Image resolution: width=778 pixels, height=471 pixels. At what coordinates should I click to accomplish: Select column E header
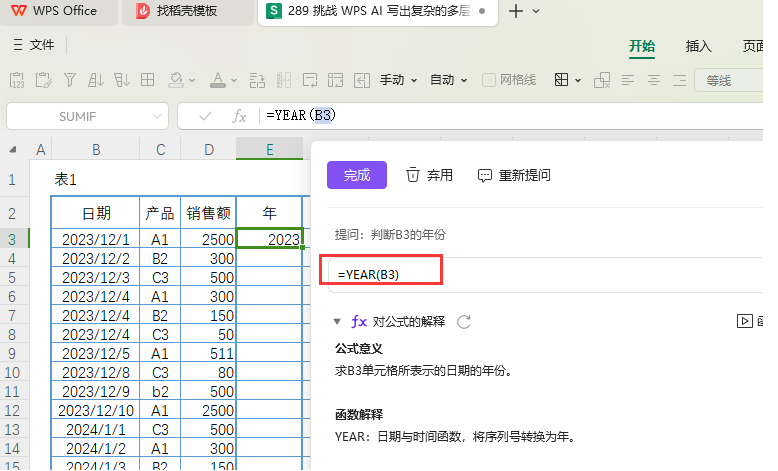[269, 149]
